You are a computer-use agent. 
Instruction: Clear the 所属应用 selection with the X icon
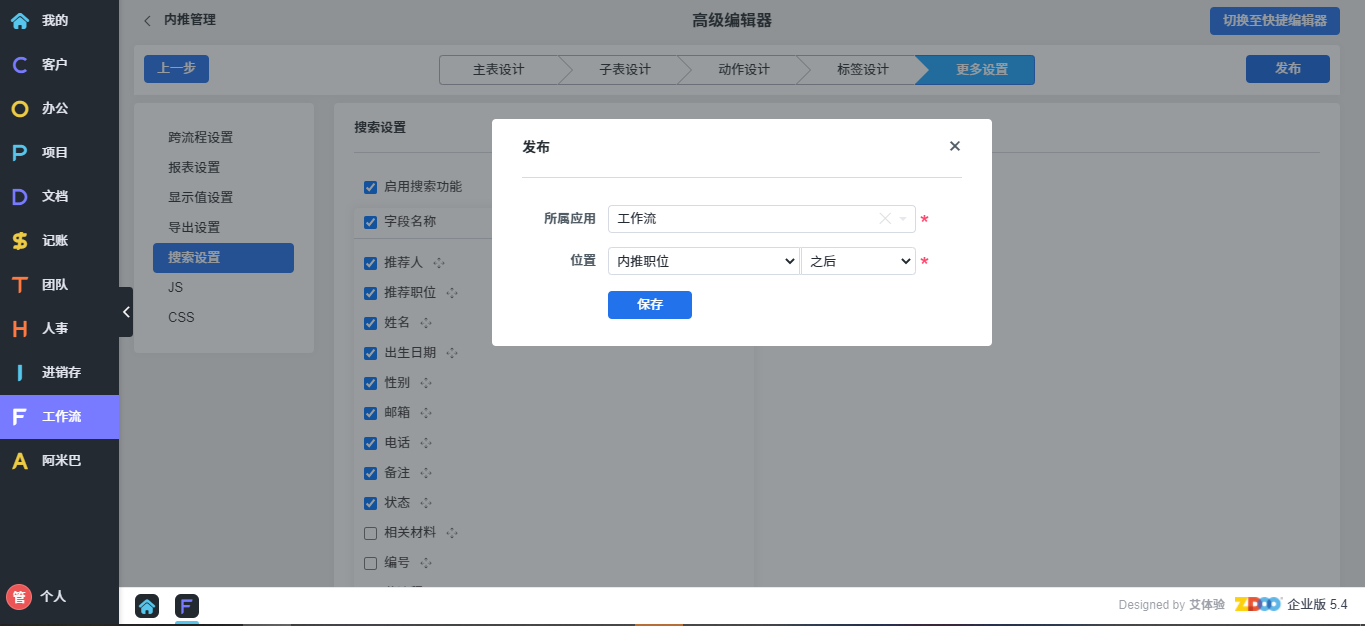point(884,219)
